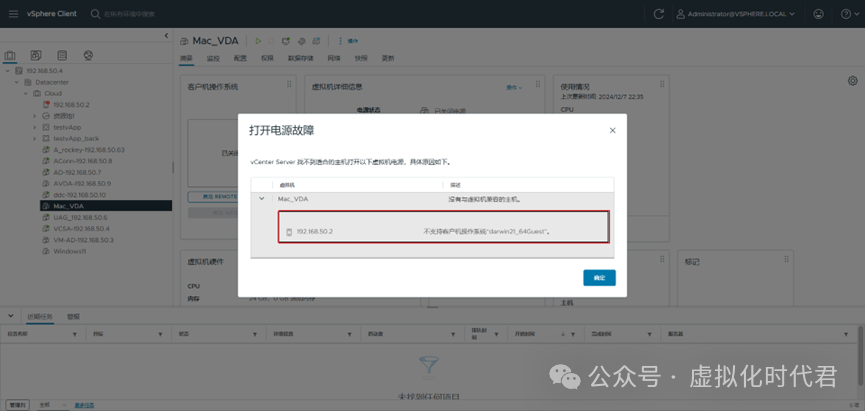Select the AVDA-192.168.50.9 VM
The image size is (865, 411).
click(82, 183)
